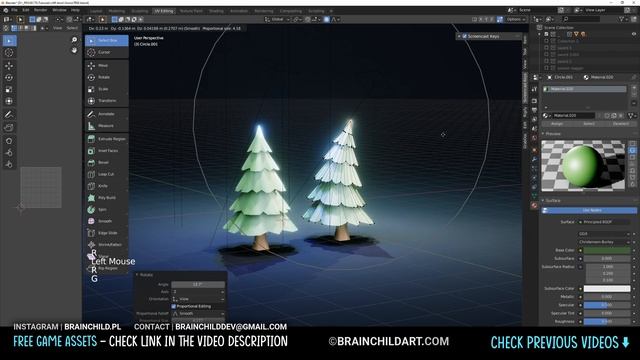Select the Loop Cut tool
This screenshot has height=360, width=640.
(x=107, y=174)
